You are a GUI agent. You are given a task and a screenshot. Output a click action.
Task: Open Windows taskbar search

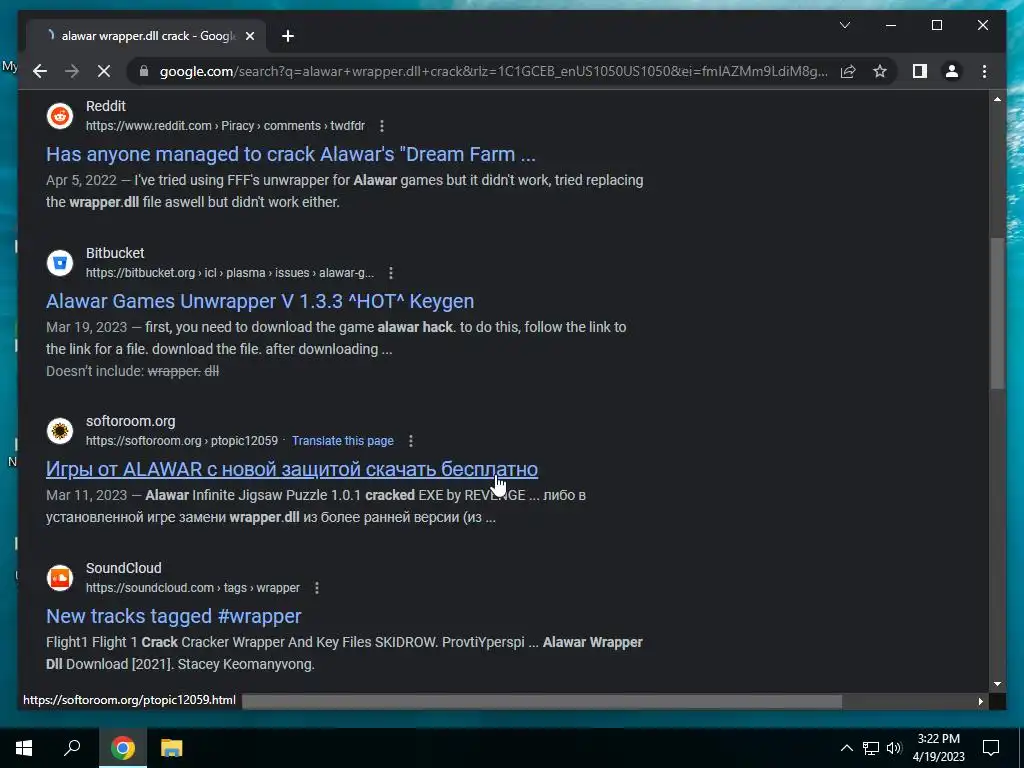tap(72, 748)
